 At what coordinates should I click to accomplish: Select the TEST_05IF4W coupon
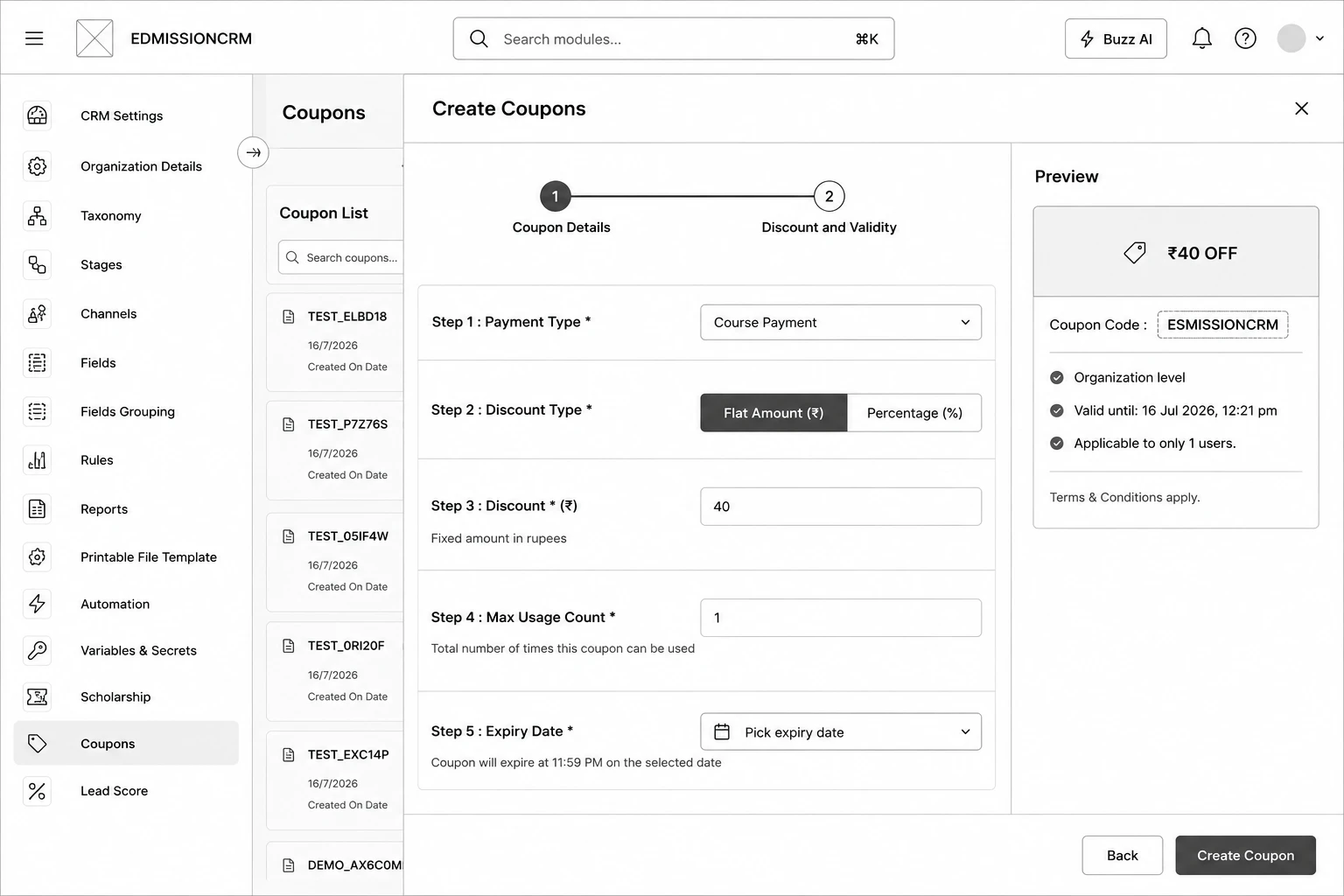coord(335,562)
